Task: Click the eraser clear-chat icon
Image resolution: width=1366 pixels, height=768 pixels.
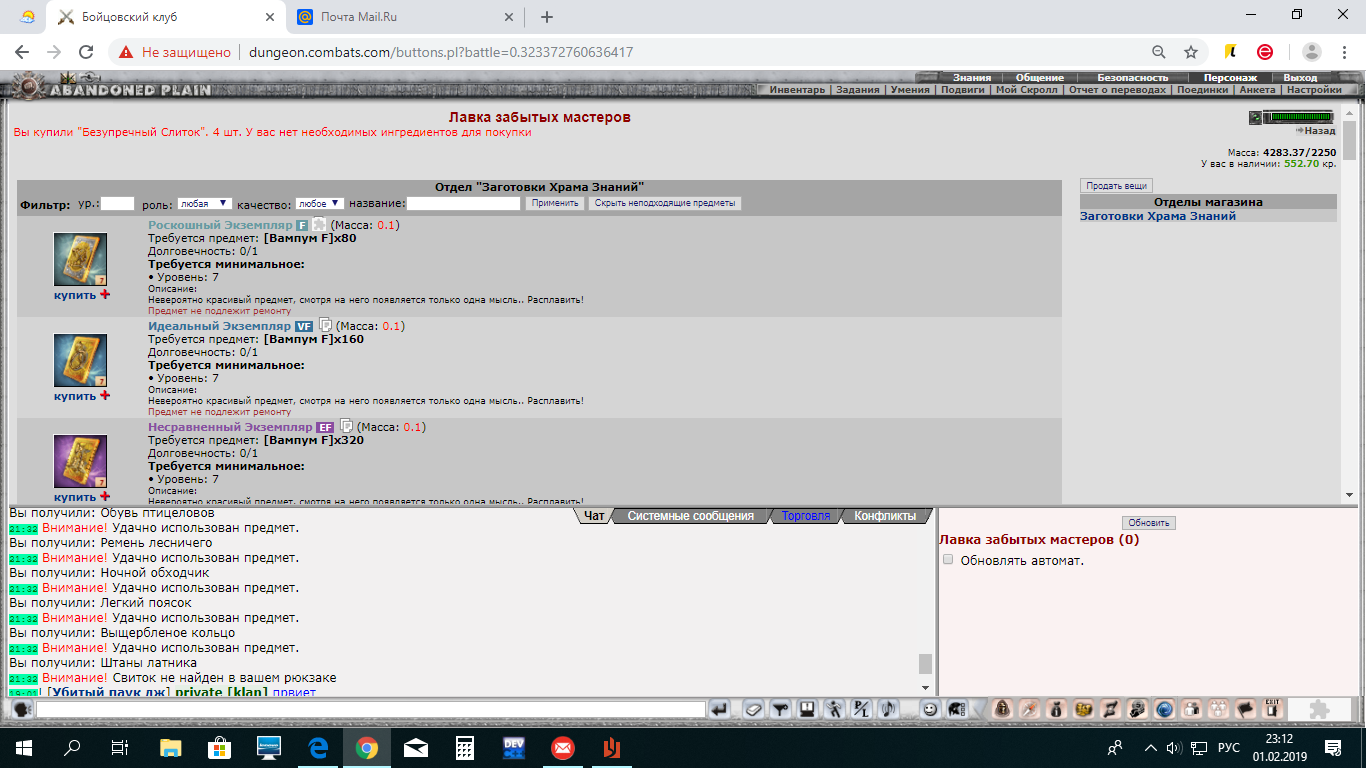Action: pyautogui.click(x=754, y=709)
